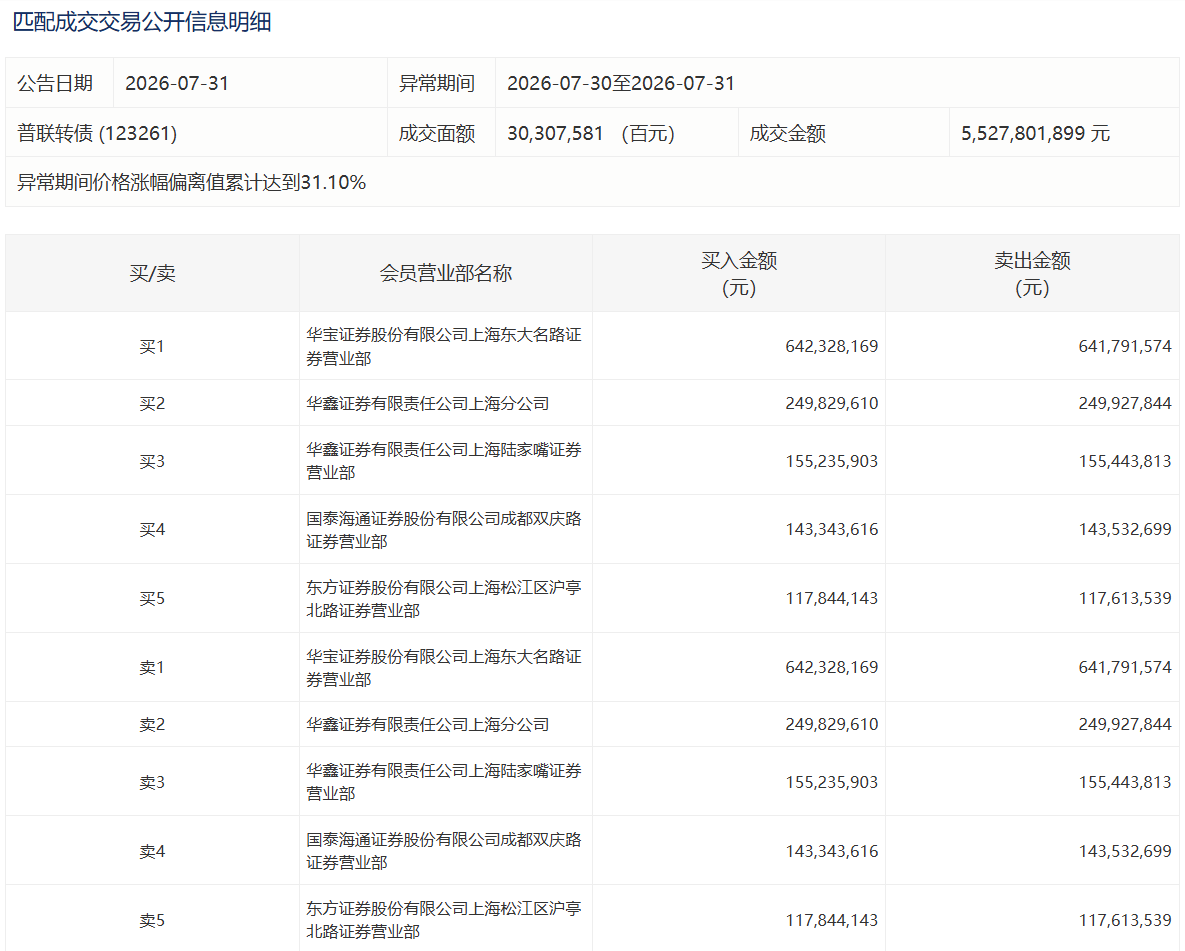Select the 买4 row label
Screen dimensions: 1185x951
click(x=152, y=529)
